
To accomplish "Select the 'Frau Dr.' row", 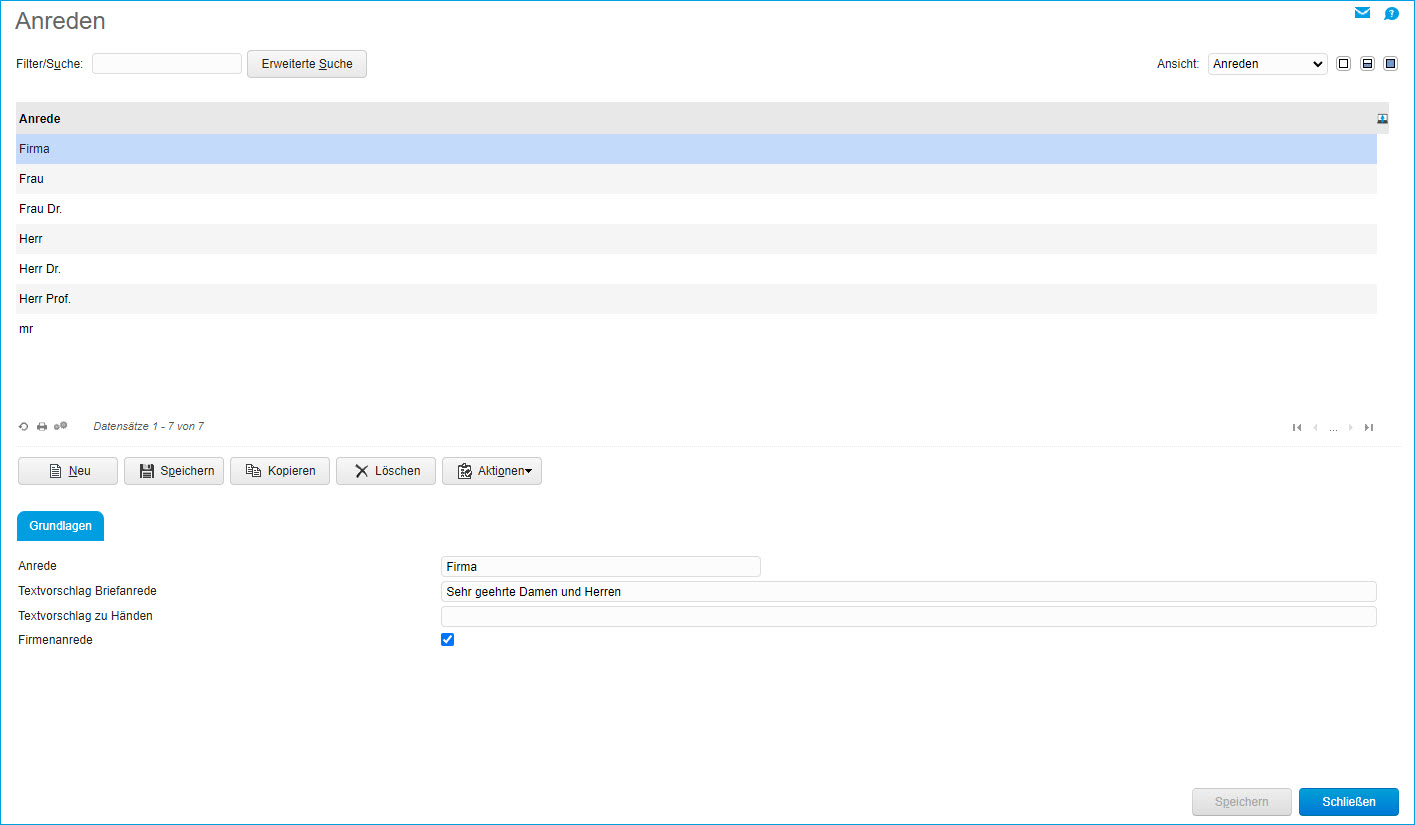I will coord(696,209).
